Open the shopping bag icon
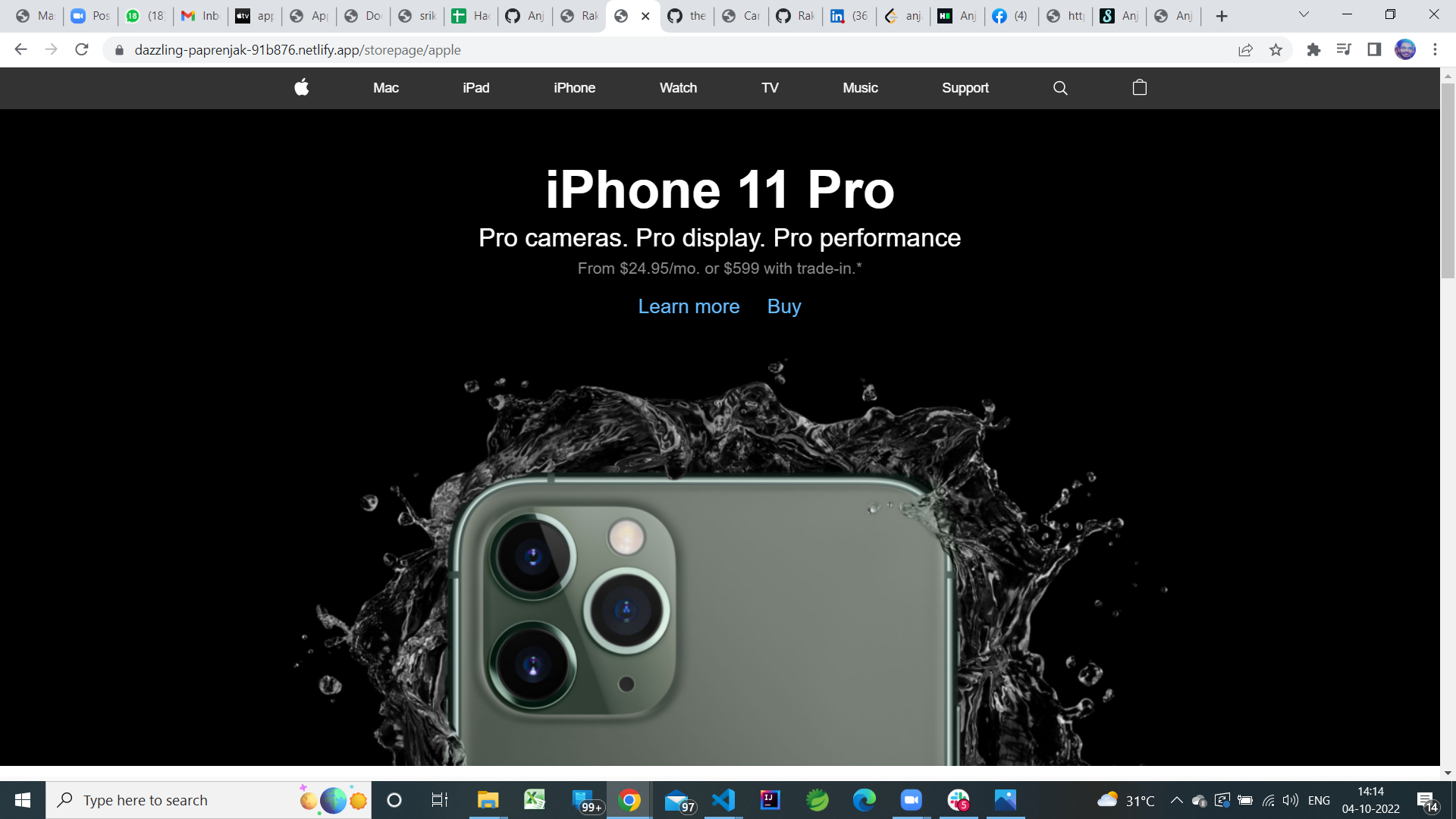The width and height of the screenshot is (1456, 819). 1138,87
